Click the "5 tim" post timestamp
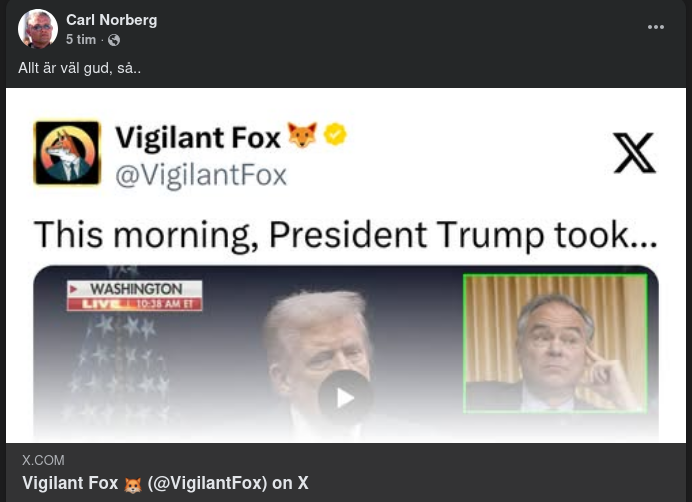 click(81, 40)
